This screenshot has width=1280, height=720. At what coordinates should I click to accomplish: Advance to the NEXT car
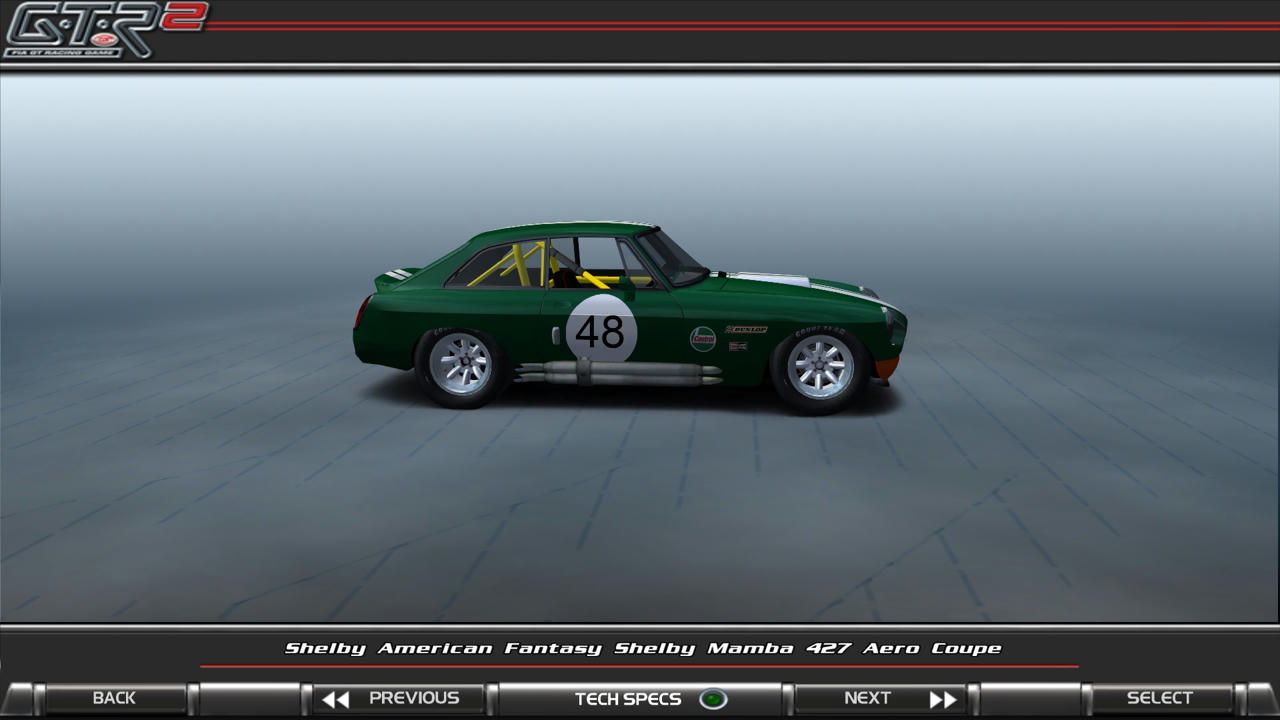pos(880,698)
